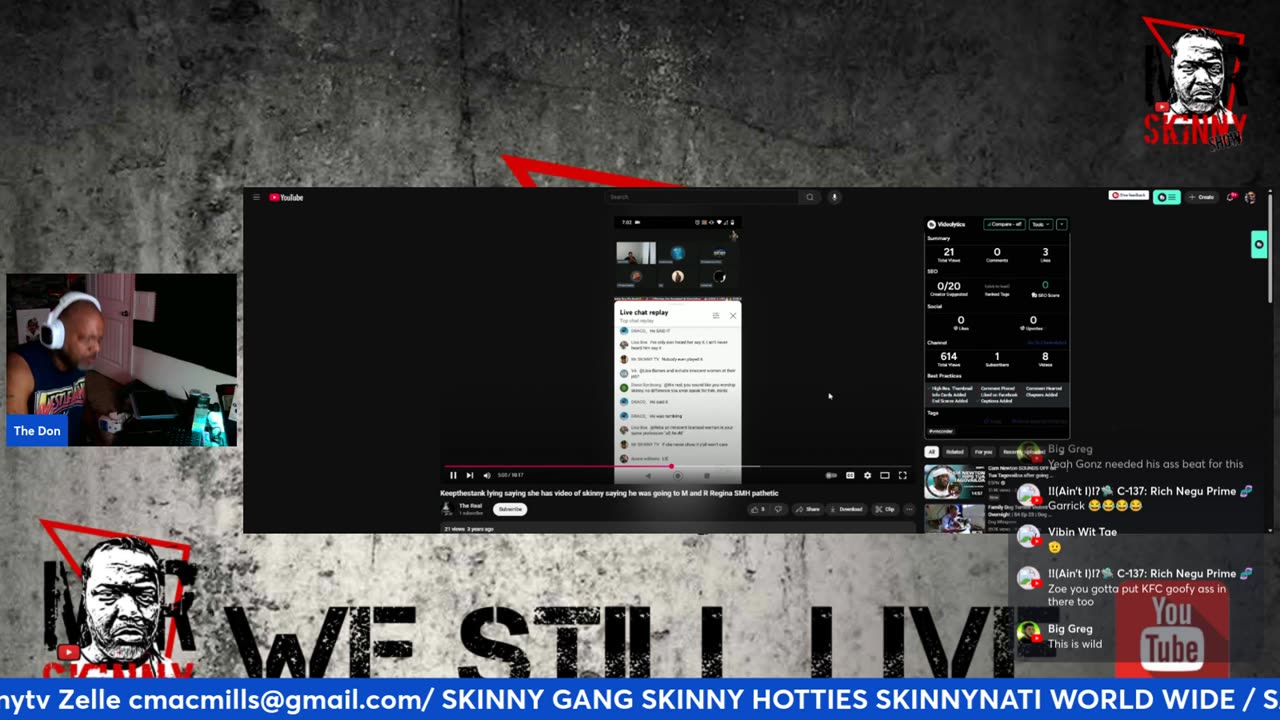Toggle closed captions on the player
1280x720 pixels.
[850, 475]
